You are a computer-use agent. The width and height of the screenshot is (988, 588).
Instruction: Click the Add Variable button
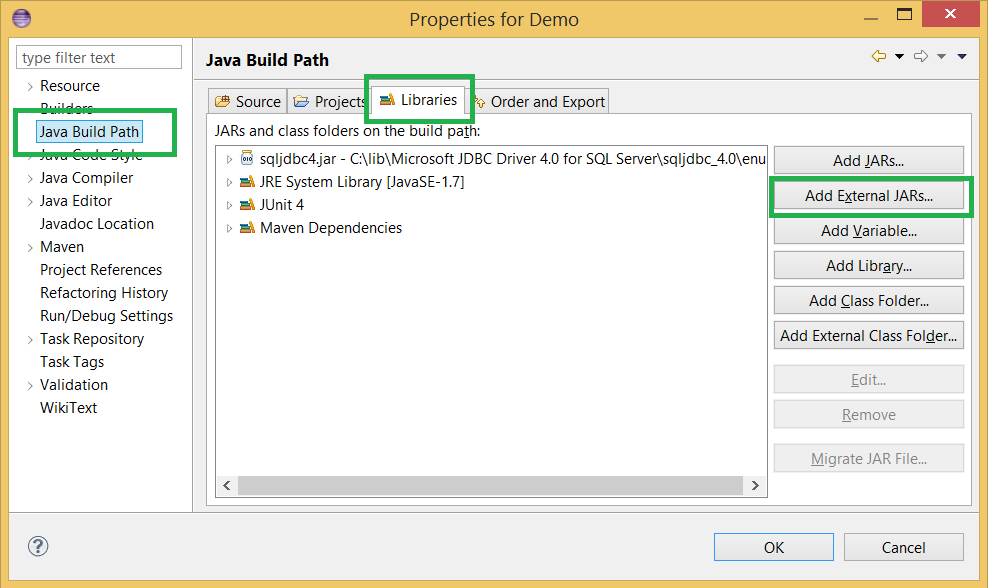(868, 230)
